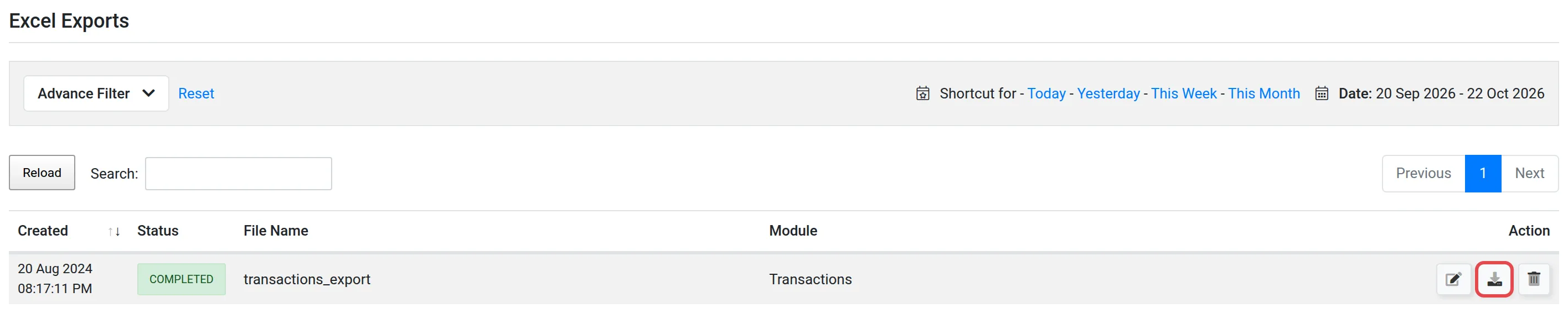Go to the Next page
1568x313 pixels.
tap(1529, 174)
